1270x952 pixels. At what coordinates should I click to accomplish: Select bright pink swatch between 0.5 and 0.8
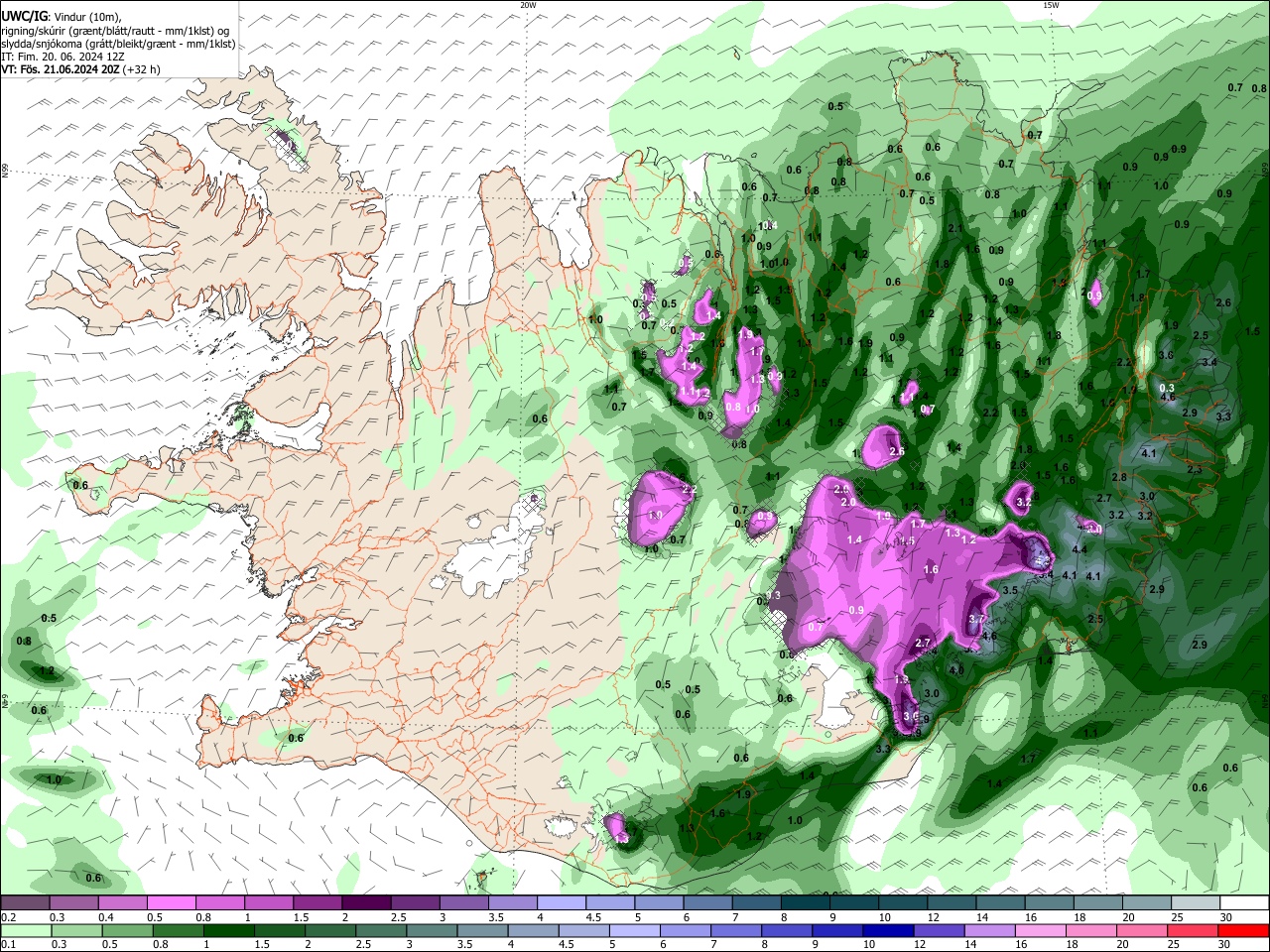click(x=171, y=902)
